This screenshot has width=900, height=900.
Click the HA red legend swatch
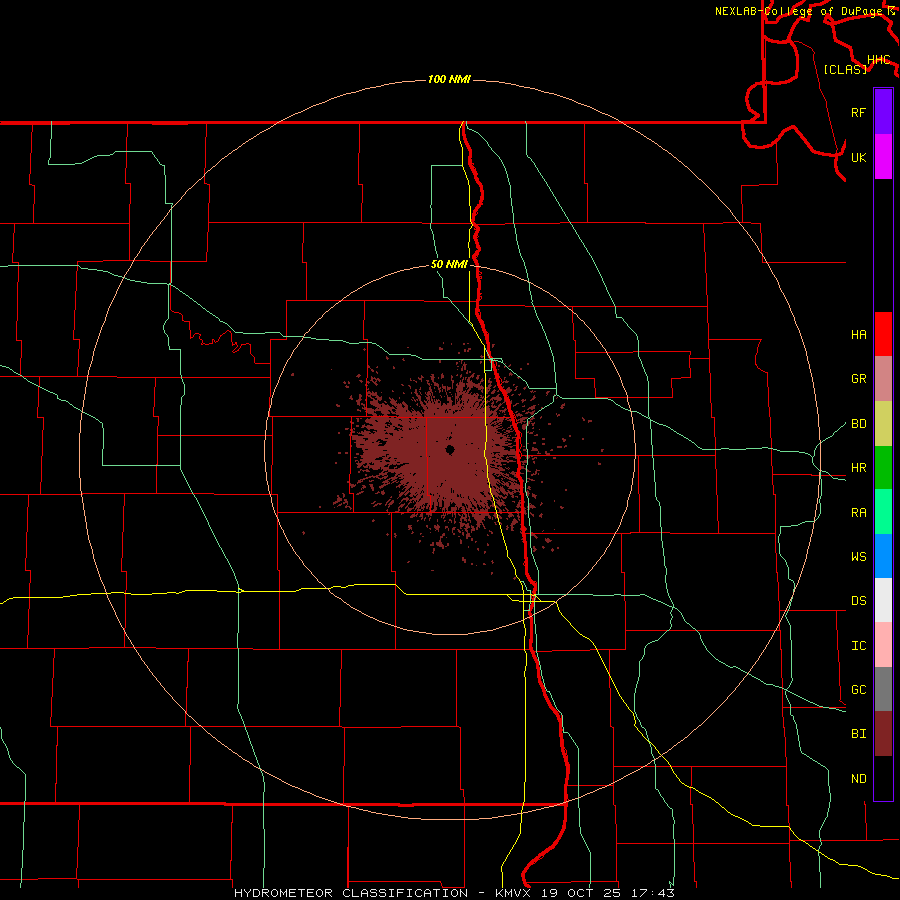(883, 334)
